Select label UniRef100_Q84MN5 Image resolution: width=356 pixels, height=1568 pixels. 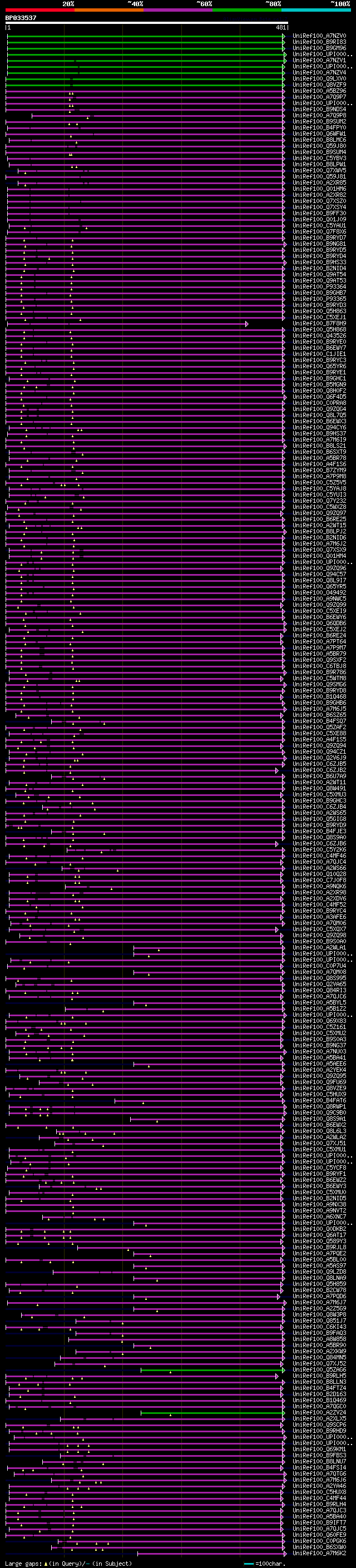pyautogui.click(x=319, y=1357)
